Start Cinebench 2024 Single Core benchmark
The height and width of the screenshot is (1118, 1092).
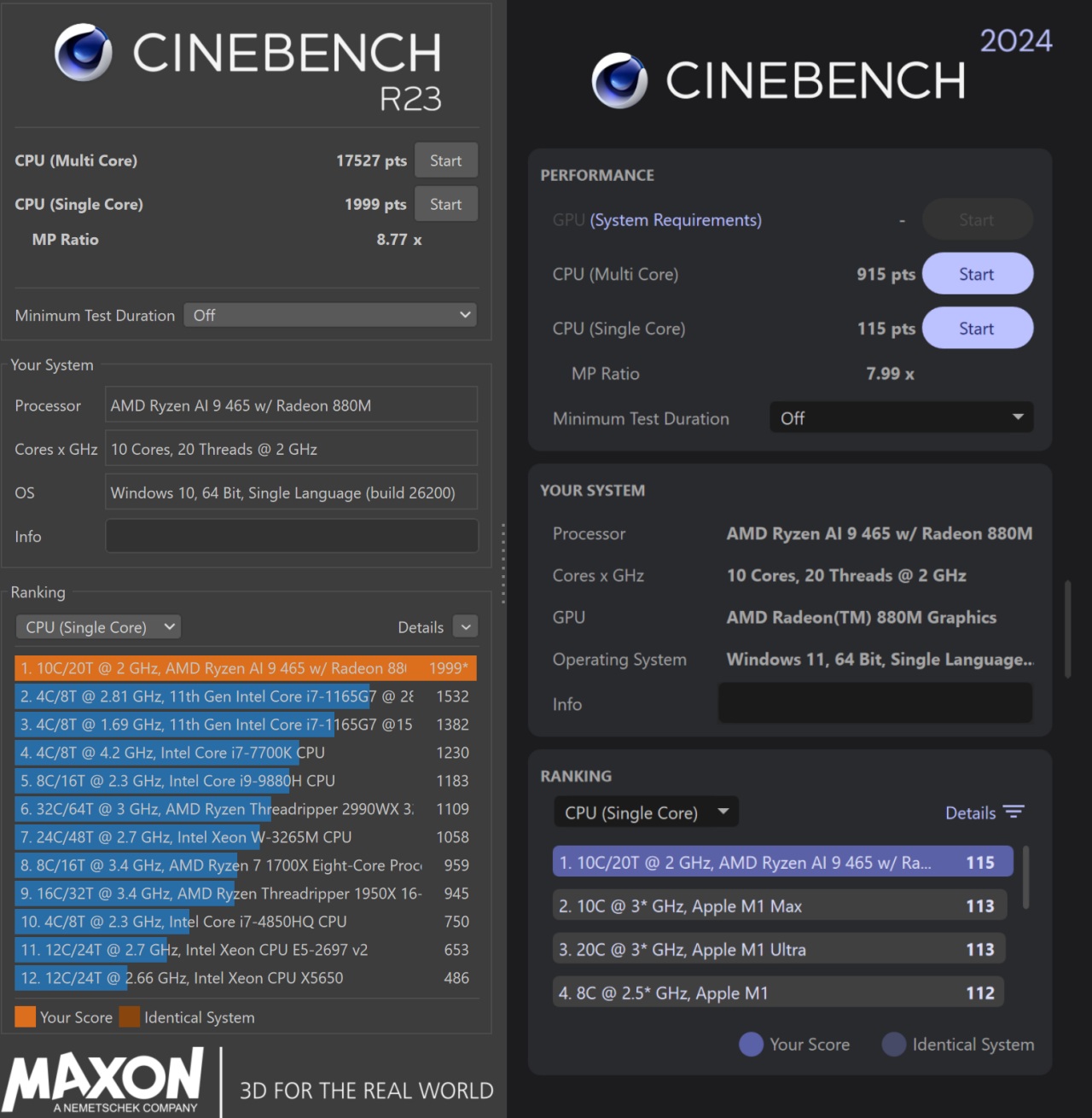click(x=977, y=329)
